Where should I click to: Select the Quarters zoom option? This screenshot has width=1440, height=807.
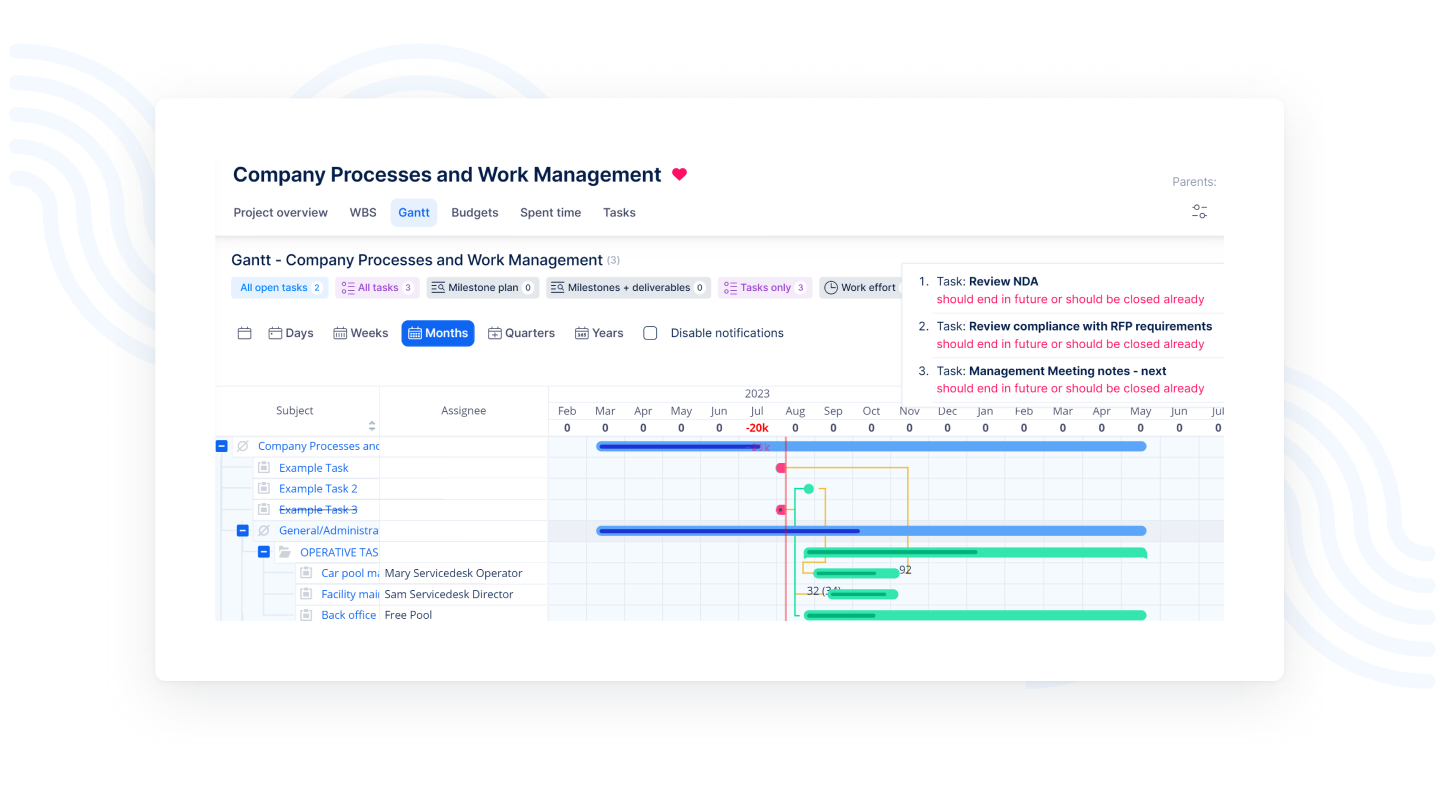click(x=521, y=333)
